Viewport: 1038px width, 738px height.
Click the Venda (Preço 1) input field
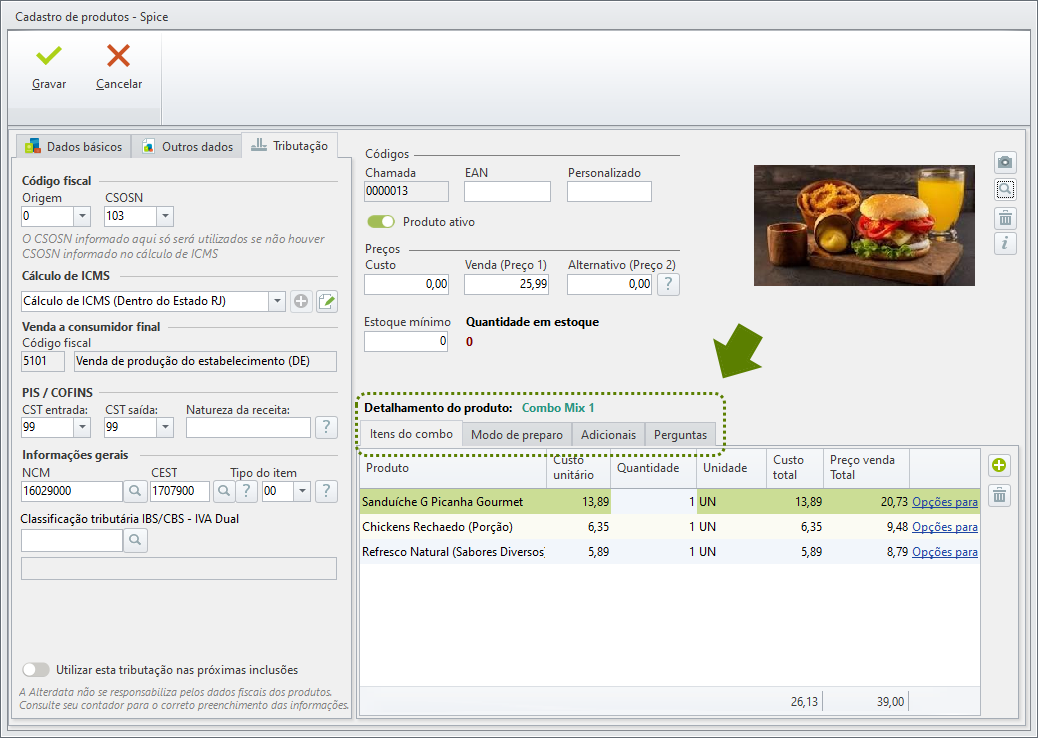click(506, 284)
